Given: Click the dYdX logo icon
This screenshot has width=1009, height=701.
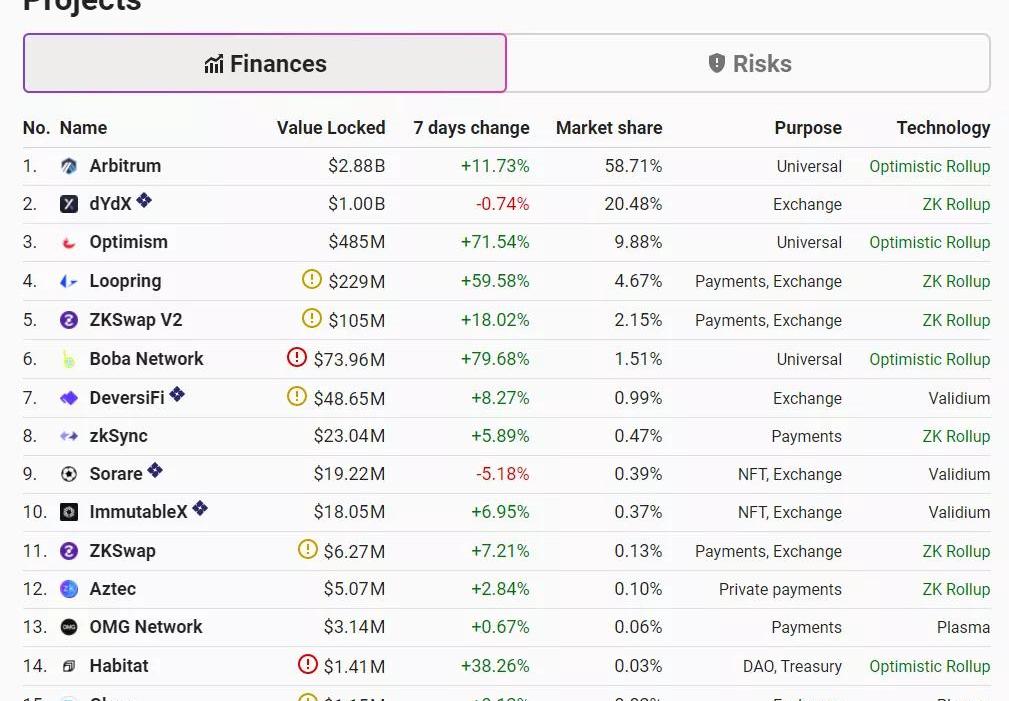Looking at the screenshot, I should pyautogui.click(x=69, y=204).
